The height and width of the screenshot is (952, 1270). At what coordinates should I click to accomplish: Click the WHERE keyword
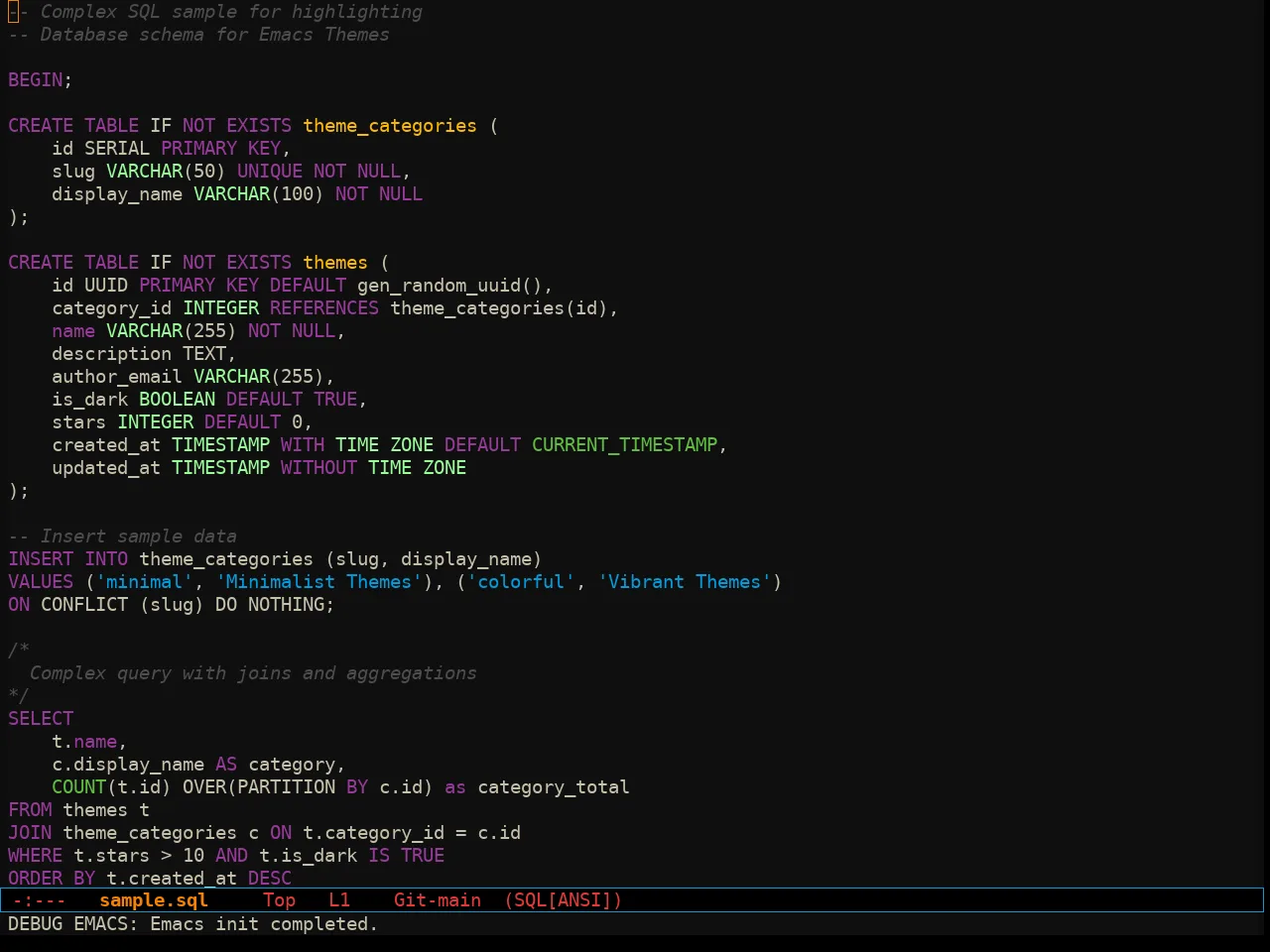pos(35,856)
